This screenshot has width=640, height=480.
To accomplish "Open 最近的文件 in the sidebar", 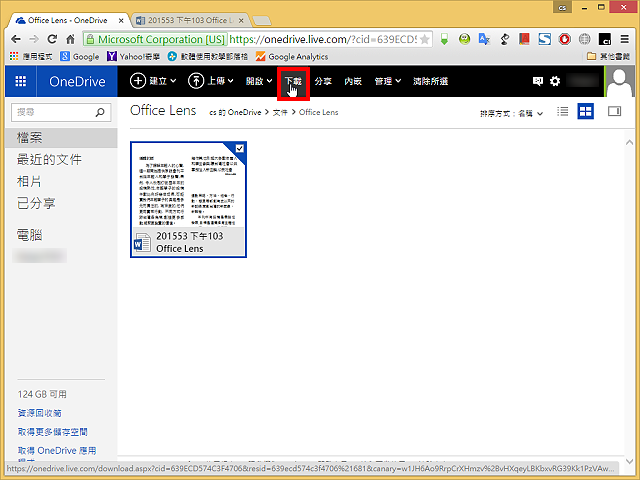I will (49, 160).
